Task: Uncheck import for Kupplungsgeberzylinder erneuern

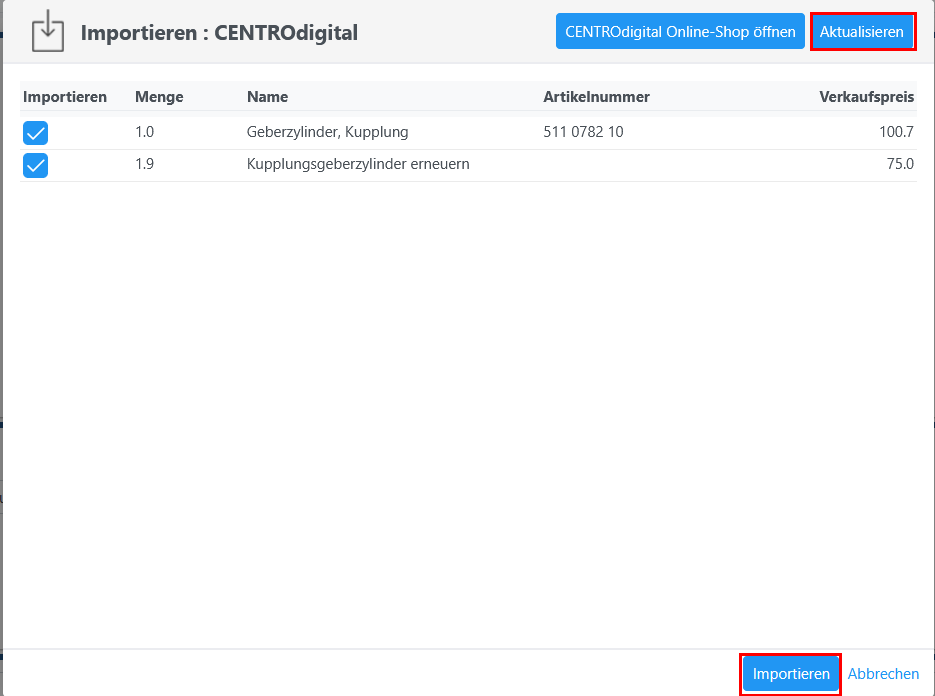Action: coord(36,165)
